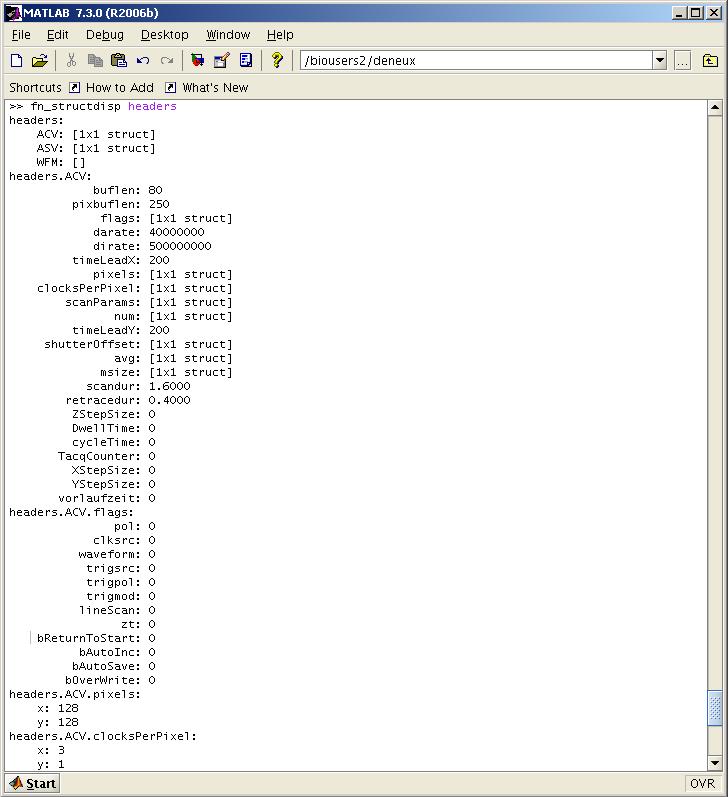Click the 'shutterOffset: [1x1 struct]' line

pos(138,344)
